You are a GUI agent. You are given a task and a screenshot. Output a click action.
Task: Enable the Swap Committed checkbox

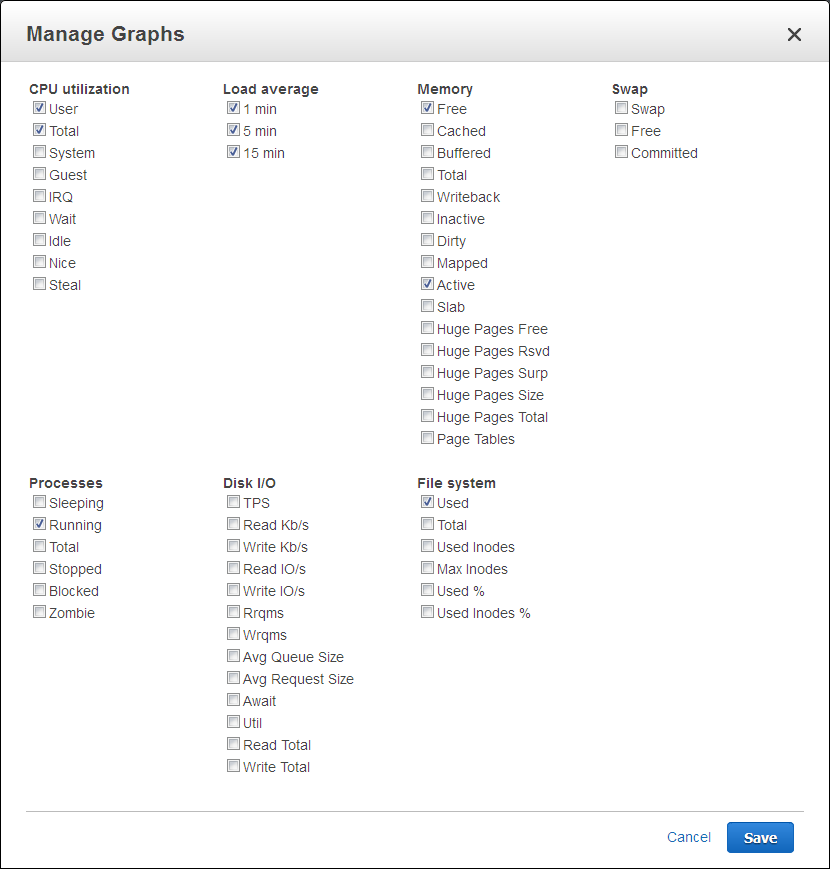pos(621,152)
